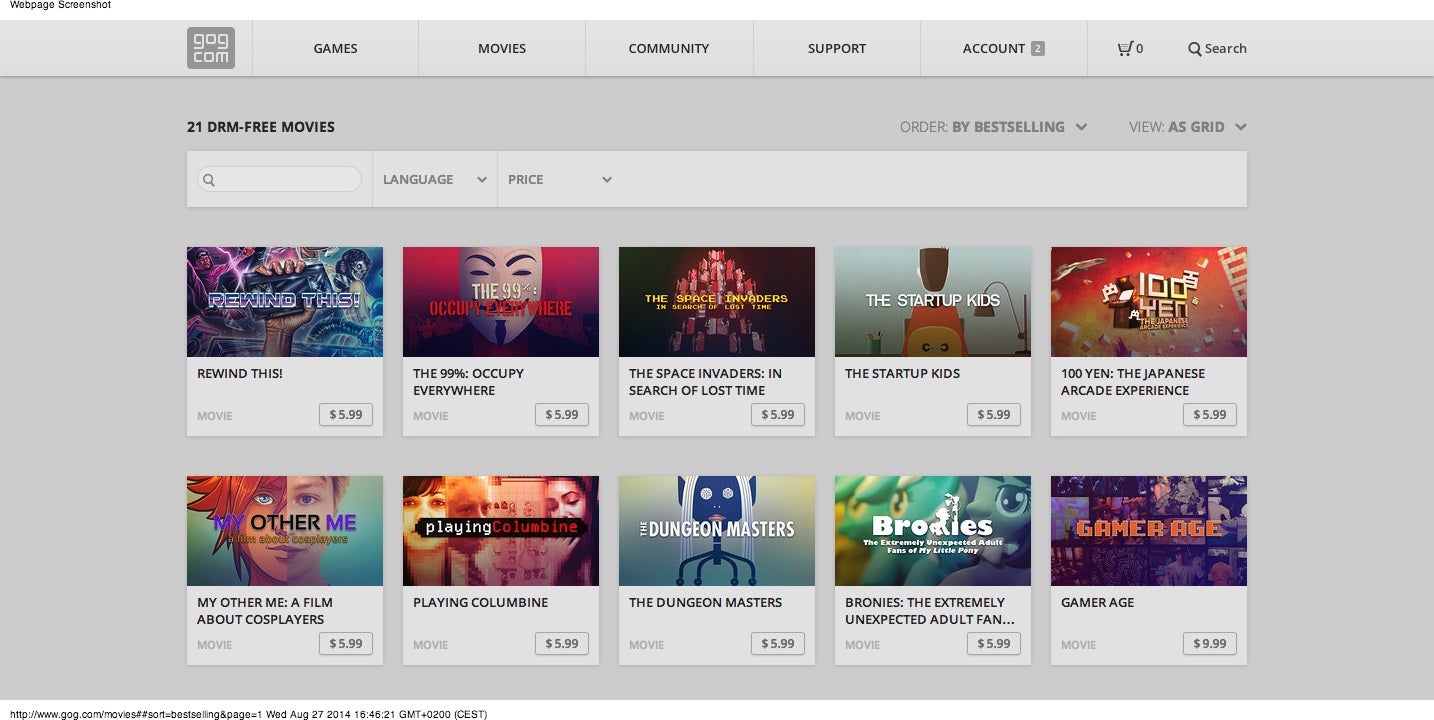Click THE STARTUP KIDS title link

[902, 374]
